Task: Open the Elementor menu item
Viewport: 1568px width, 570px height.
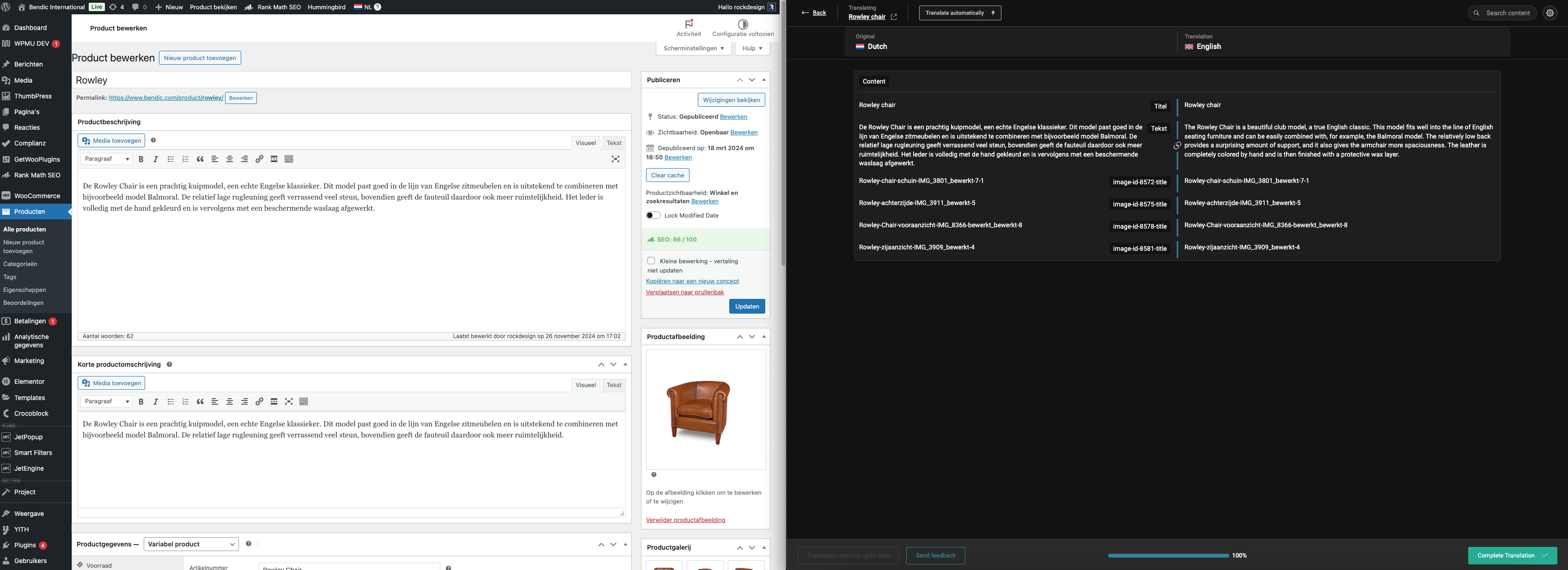Action: (x=29, y=382)
